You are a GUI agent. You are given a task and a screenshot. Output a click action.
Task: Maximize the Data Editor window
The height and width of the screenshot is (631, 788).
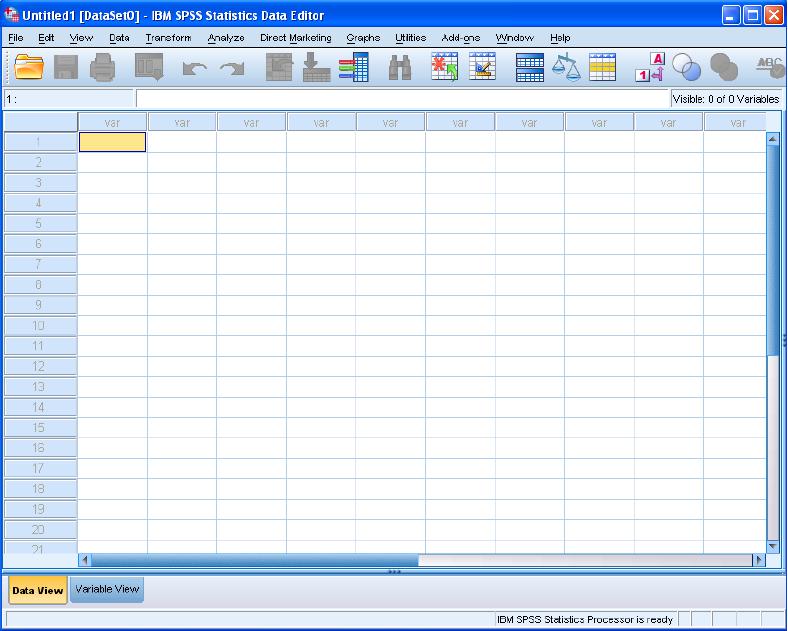click(752, 15)
